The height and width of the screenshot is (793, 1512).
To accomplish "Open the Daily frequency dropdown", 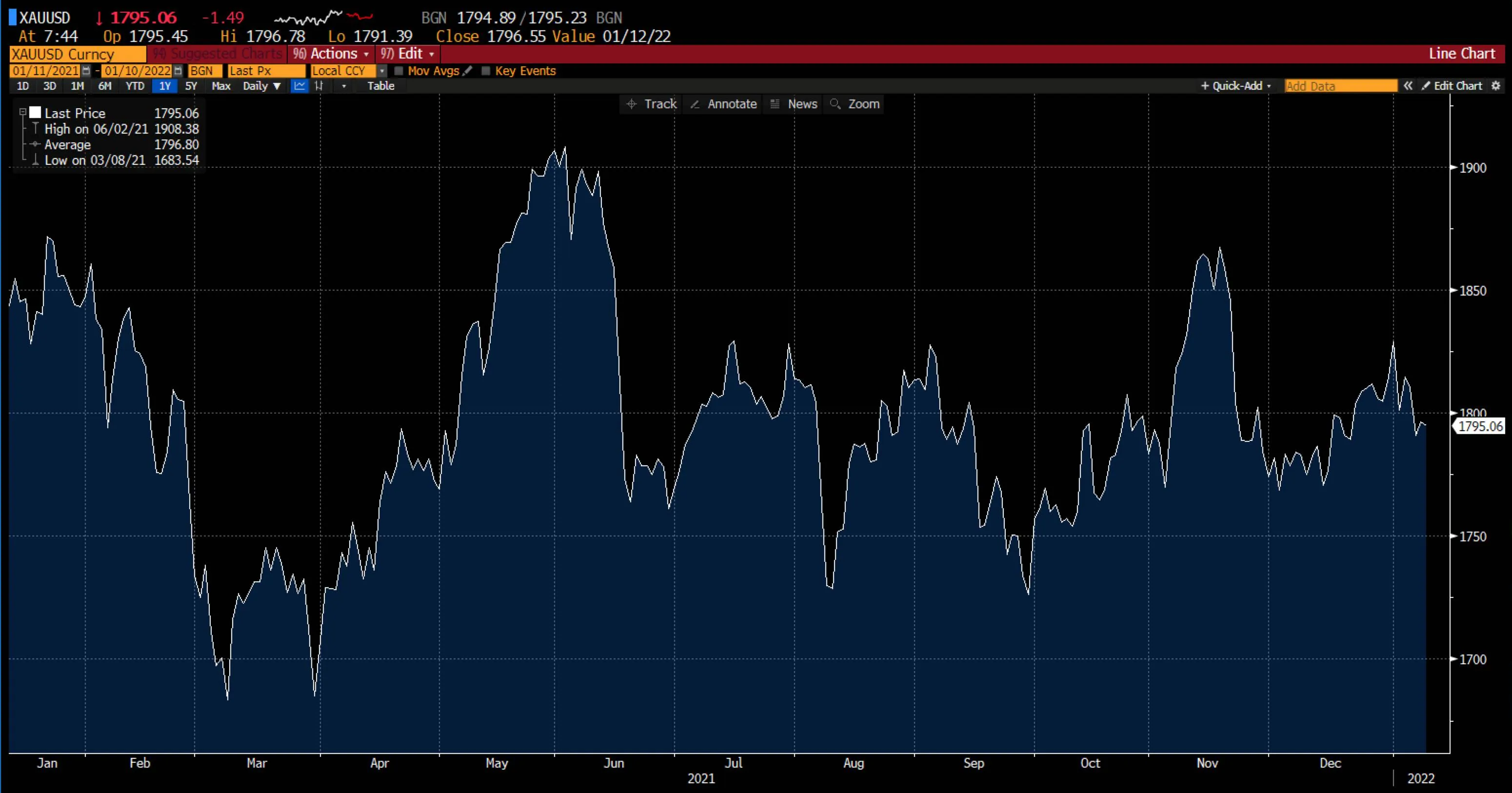I will (x=261, y=86).
